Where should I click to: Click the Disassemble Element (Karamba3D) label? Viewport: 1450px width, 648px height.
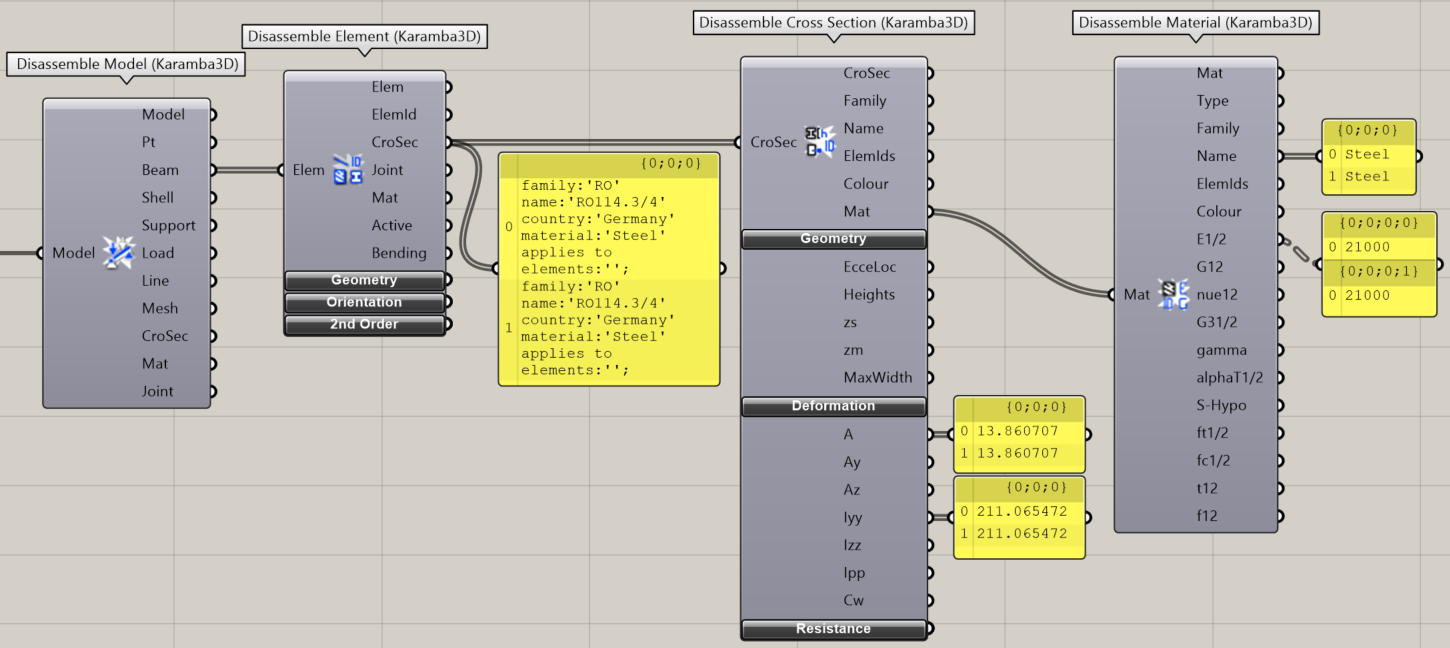364,37
